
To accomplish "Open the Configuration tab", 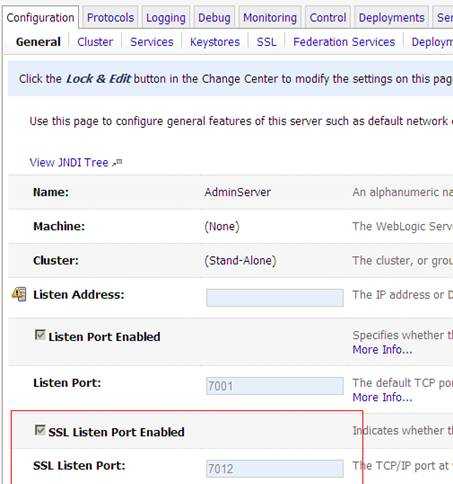I will [40, 18].
